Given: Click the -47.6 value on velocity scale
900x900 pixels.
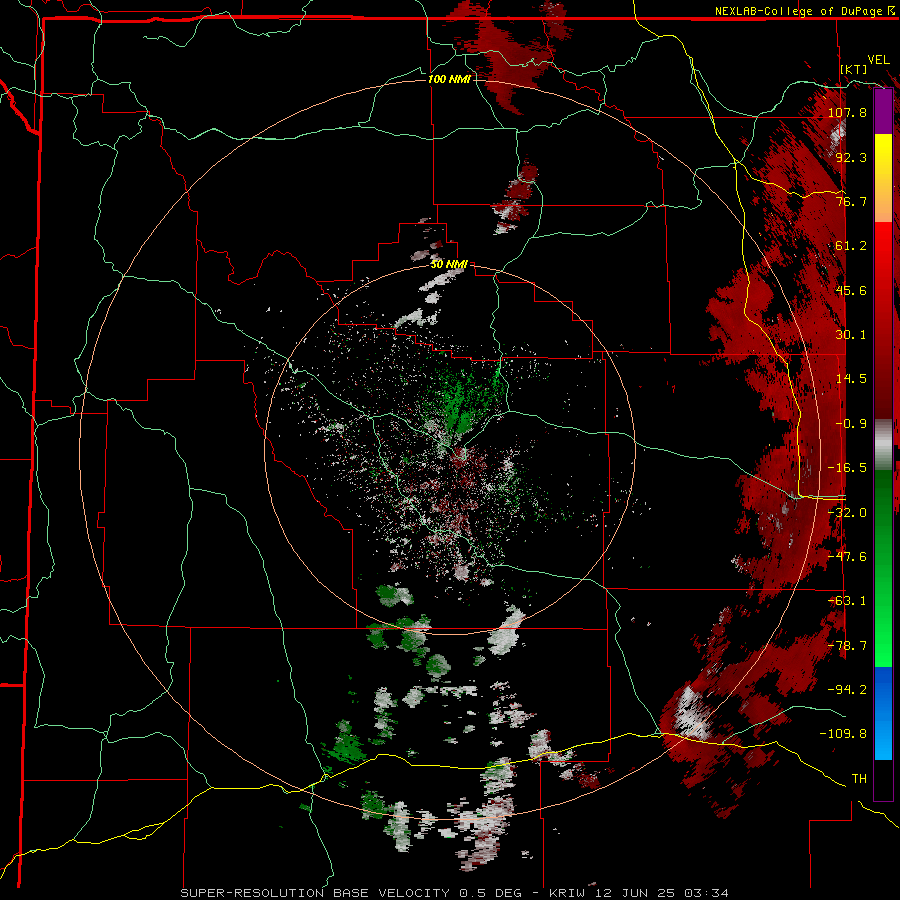Looking at the screenshot, I should coord(847,557).
